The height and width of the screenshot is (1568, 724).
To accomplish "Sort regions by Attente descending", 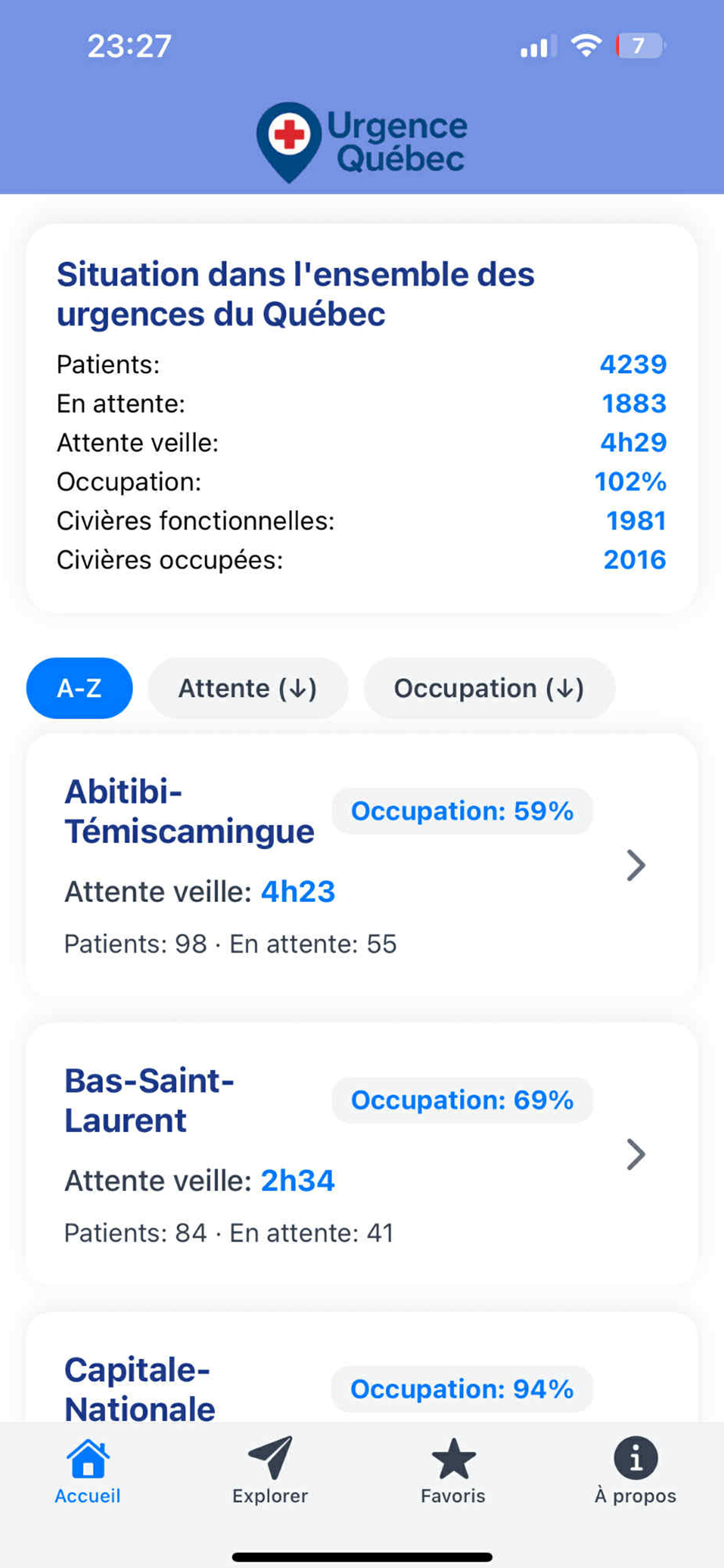I will click(248, 688).
